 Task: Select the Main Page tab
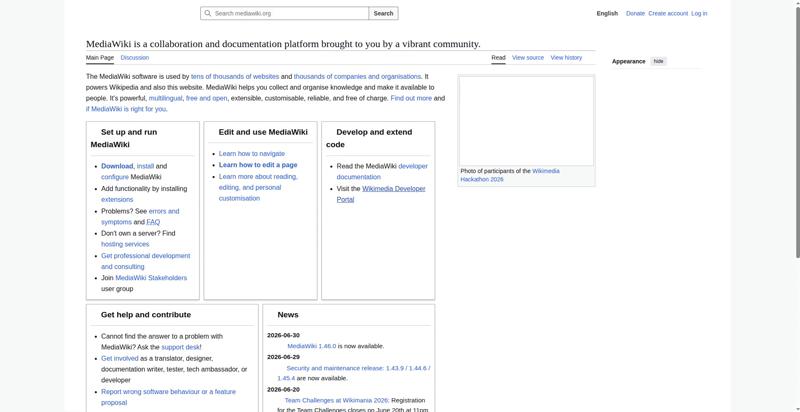click(x=100, y=58)
